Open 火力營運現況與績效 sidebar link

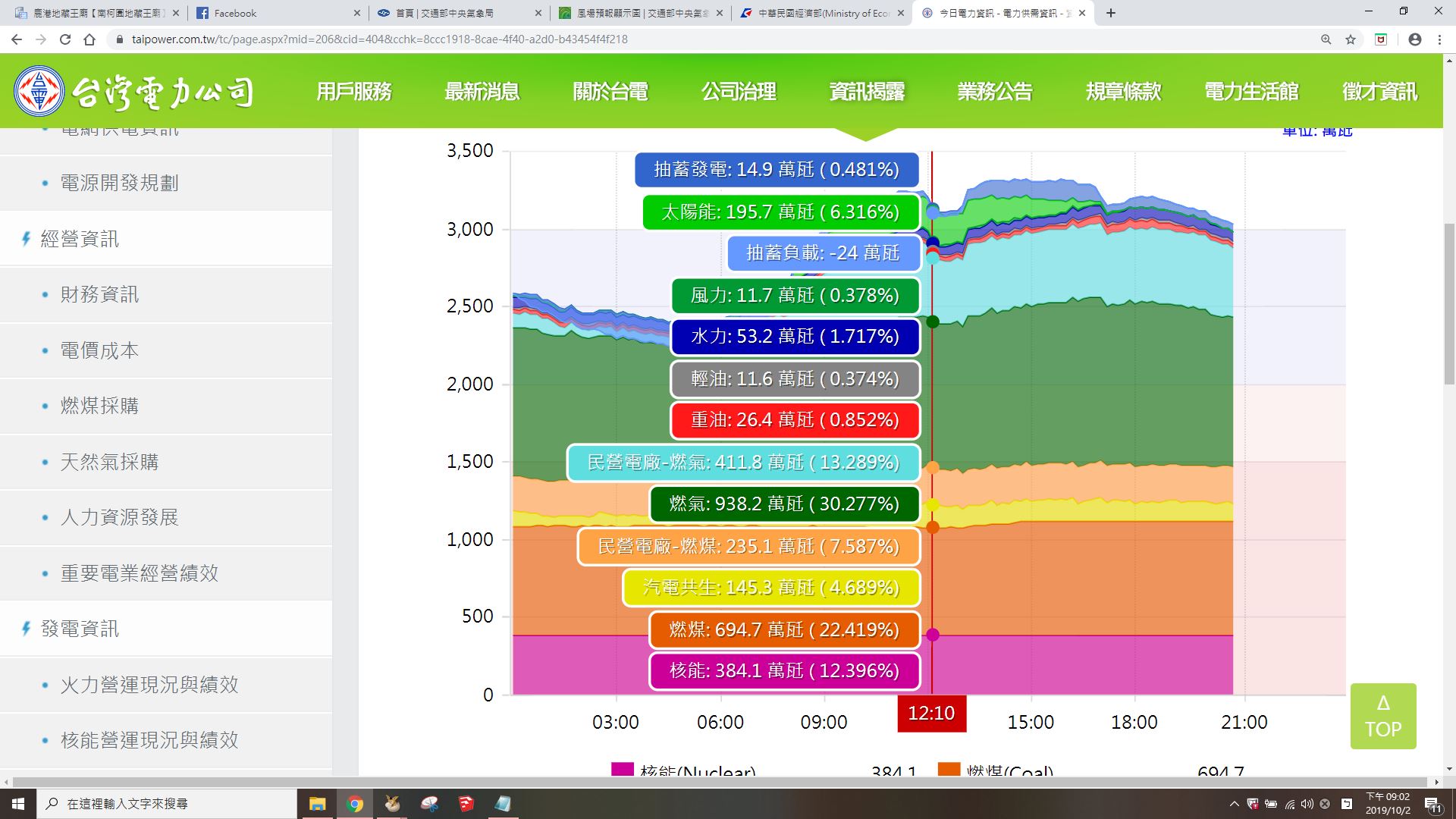[166, 685]
